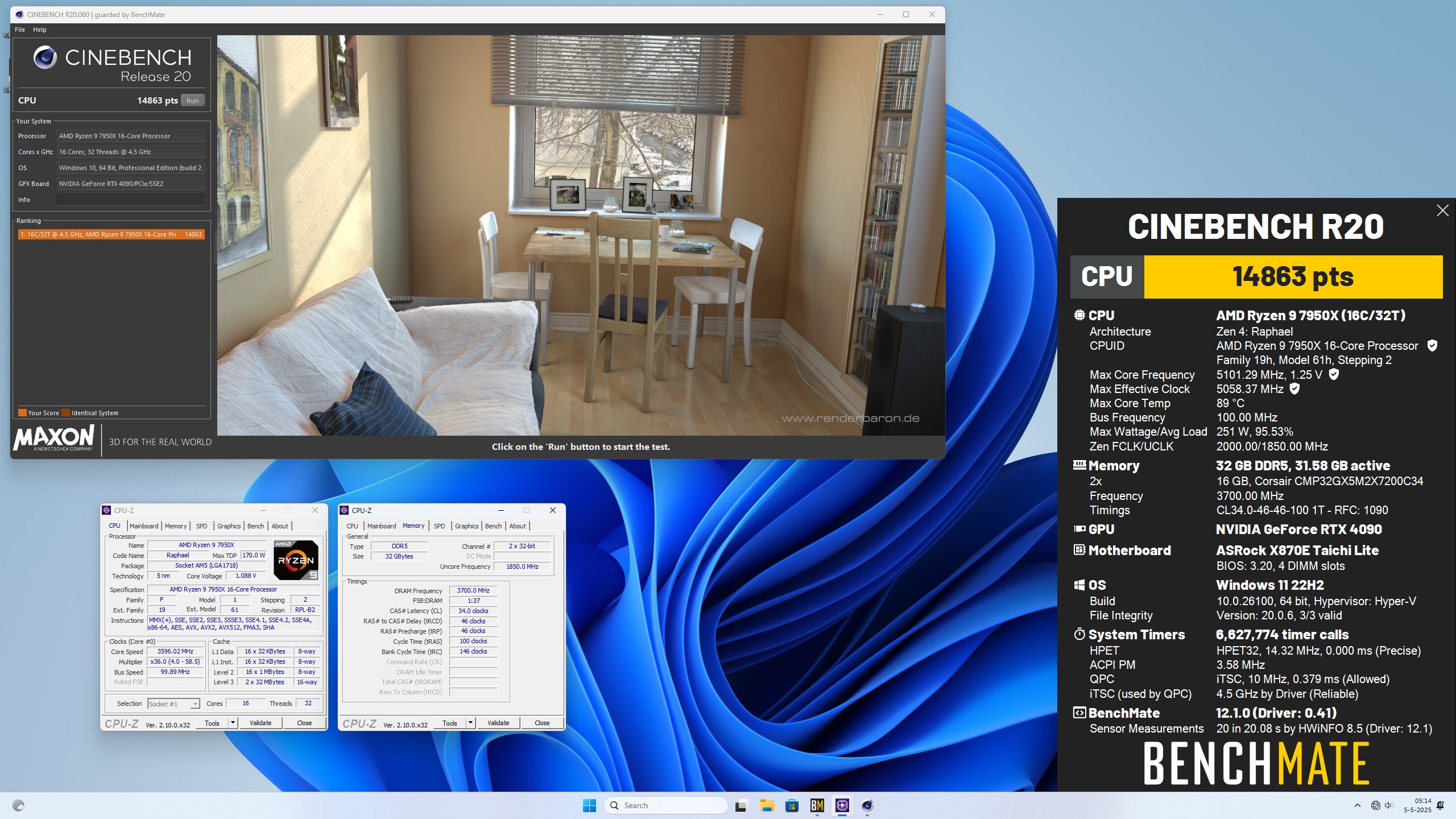Open Graphics tab in left CPU-Z
Screen dimensions: 1456x819
click(x=229, y=526)
